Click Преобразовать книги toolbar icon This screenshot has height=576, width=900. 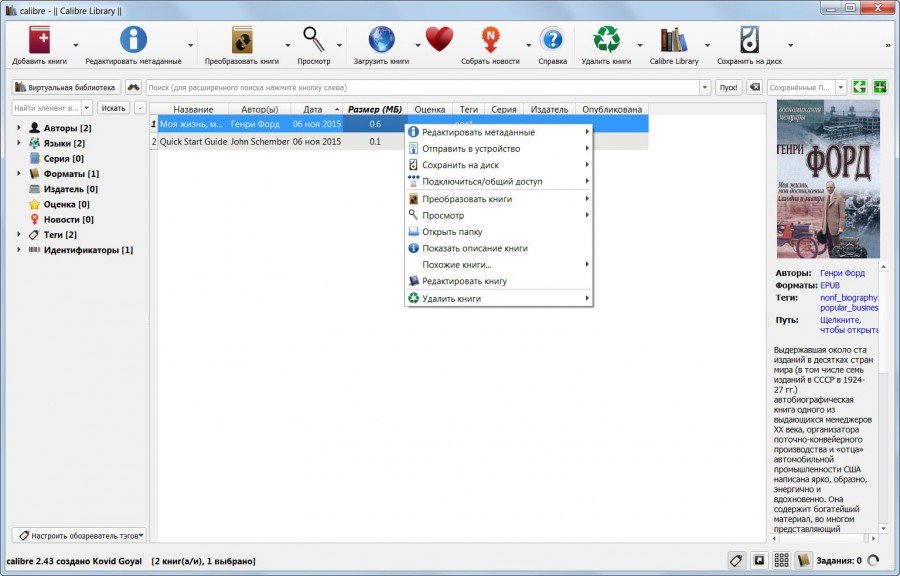(x=242, y=41)
